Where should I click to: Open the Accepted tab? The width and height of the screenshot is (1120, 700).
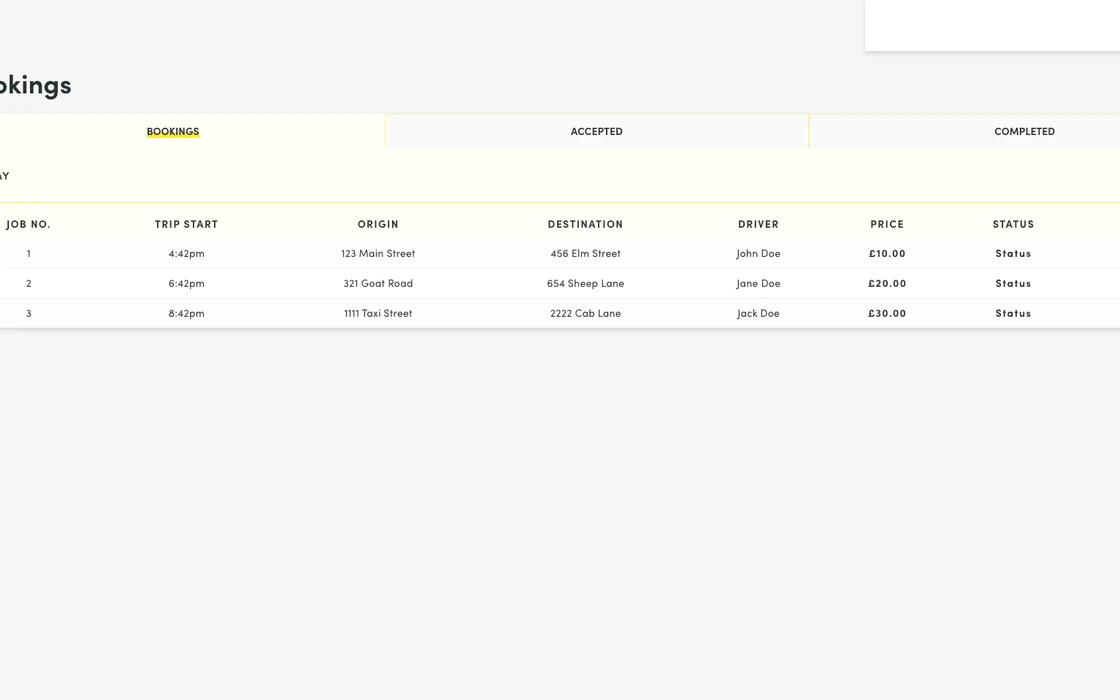click(x=596, y=131)
